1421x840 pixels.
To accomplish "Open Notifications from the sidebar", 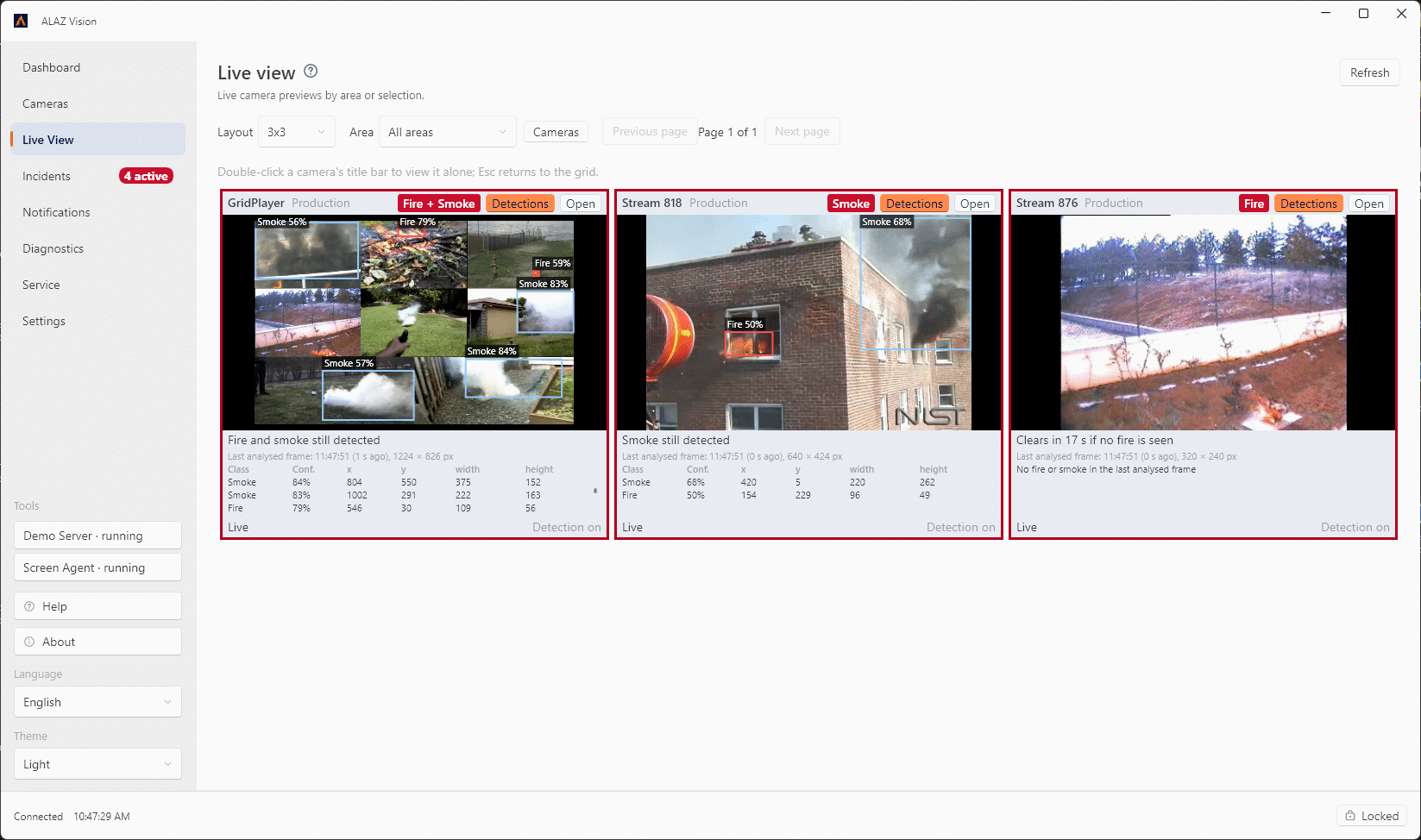I will [x=97, y=212].
